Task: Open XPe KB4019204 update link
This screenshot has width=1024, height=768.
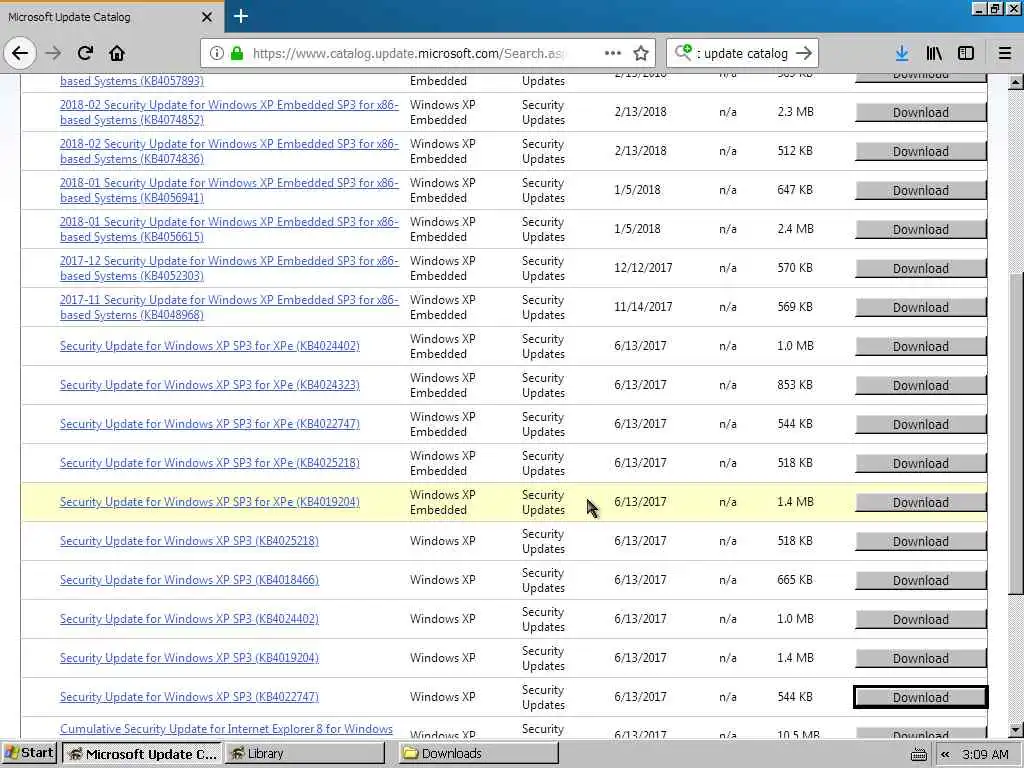Action: click(210, 502)
